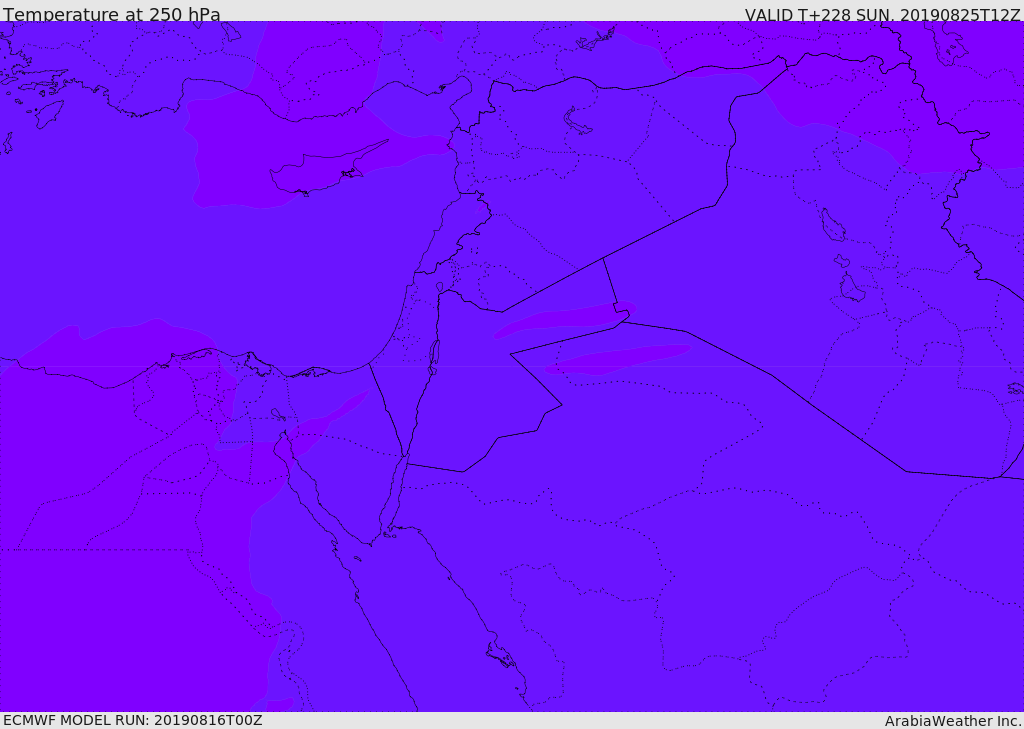1024x729 pixels.
Task: Click the 'Temperature at 250 hPa' title text
Action: coord(112,14)
